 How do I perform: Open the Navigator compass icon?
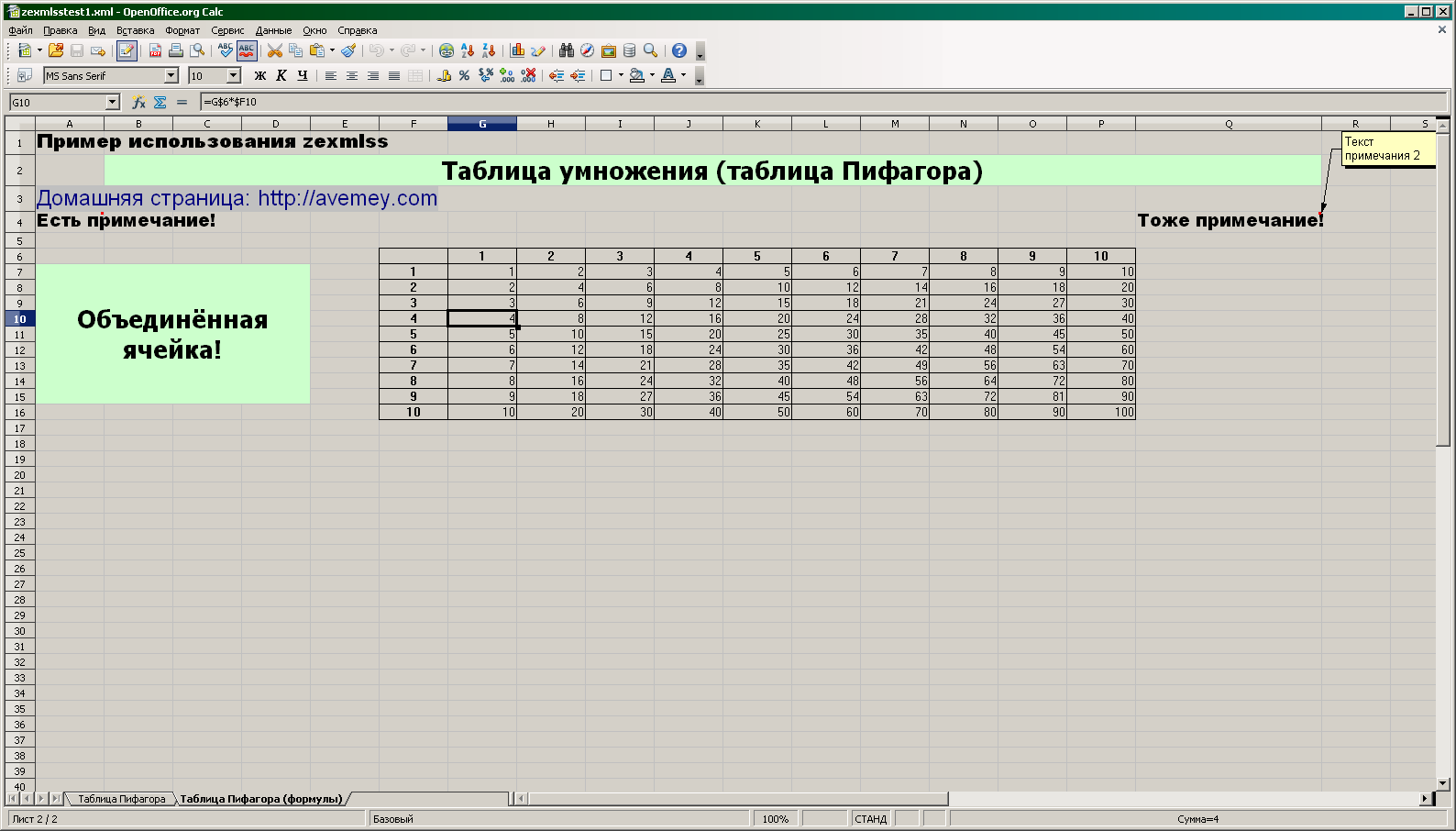click(x=588, y=51)
